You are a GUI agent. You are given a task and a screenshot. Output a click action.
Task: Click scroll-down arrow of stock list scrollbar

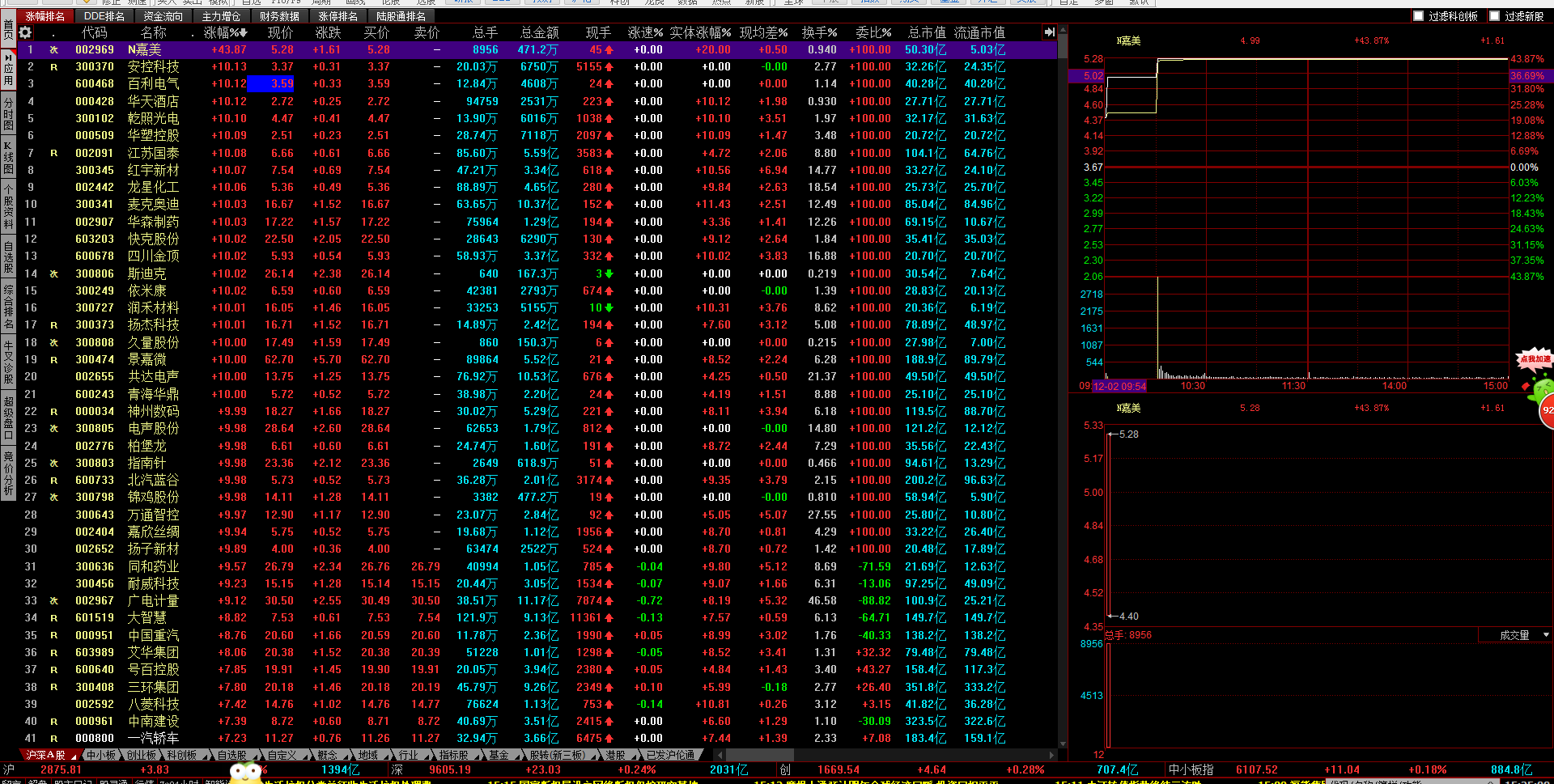tap(1063, 744)
